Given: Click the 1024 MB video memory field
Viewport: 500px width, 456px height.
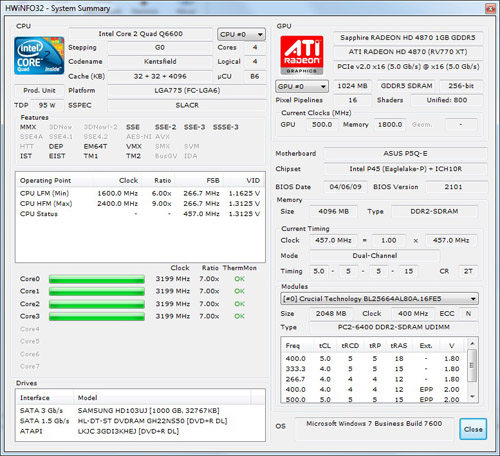Looking at the screenshot, I should pyautogui.click(x=352, y=86).
